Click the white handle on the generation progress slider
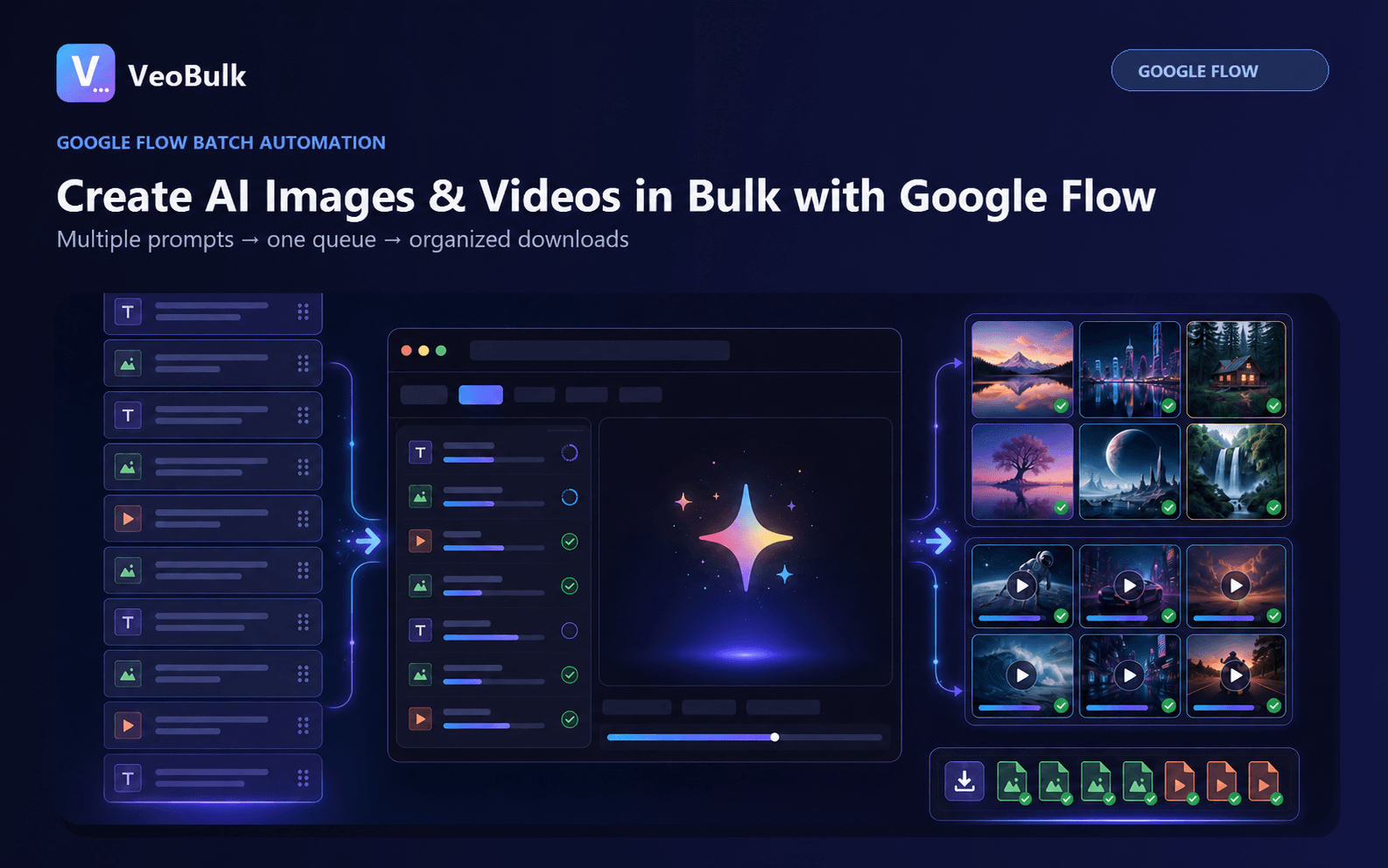Image resolution: width=1388 pixels, height=868 pixels. point(775,738)
